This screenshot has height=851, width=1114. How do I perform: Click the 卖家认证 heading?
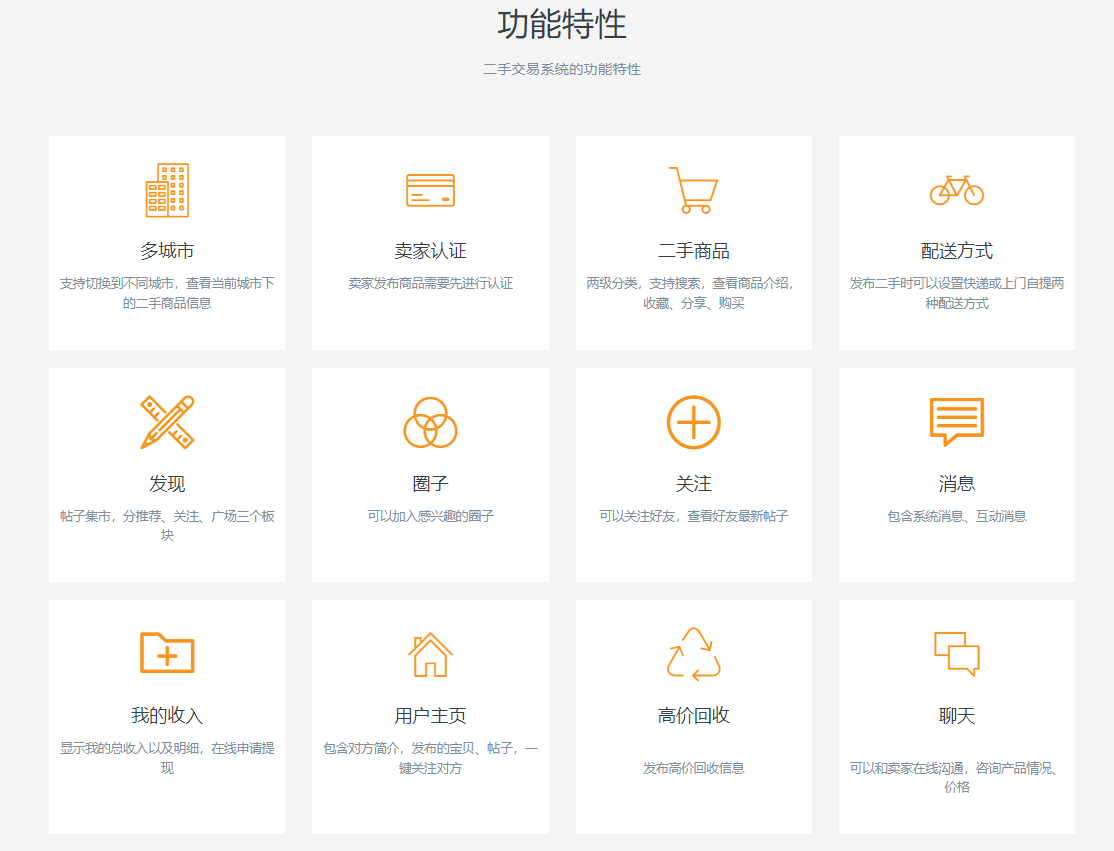[430, 251]
